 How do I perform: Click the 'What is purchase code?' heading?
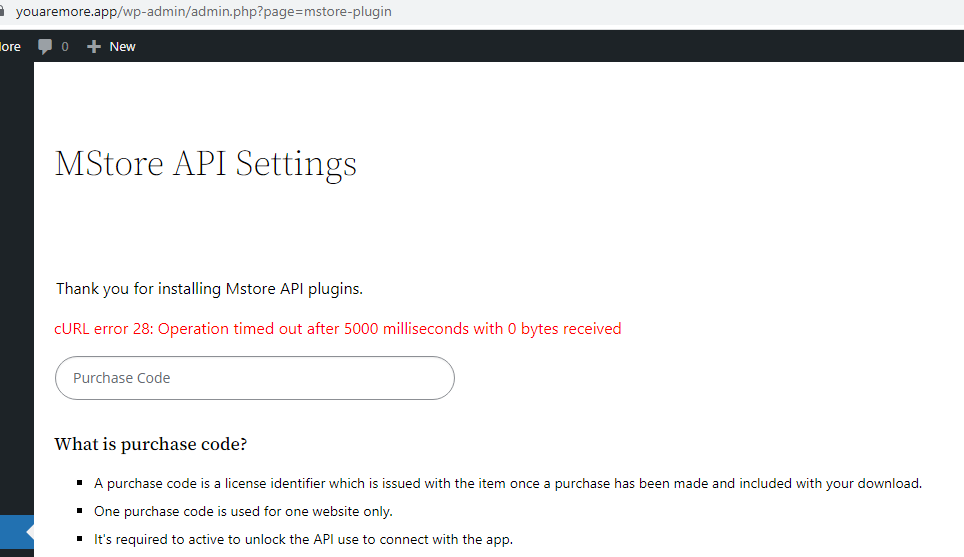151,444
